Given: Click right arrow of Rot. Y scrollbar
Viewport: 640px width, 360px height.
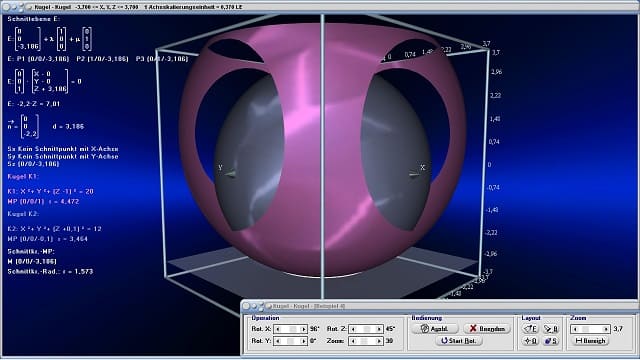Looking at the screenshot, I should click(x=303, y=341).
